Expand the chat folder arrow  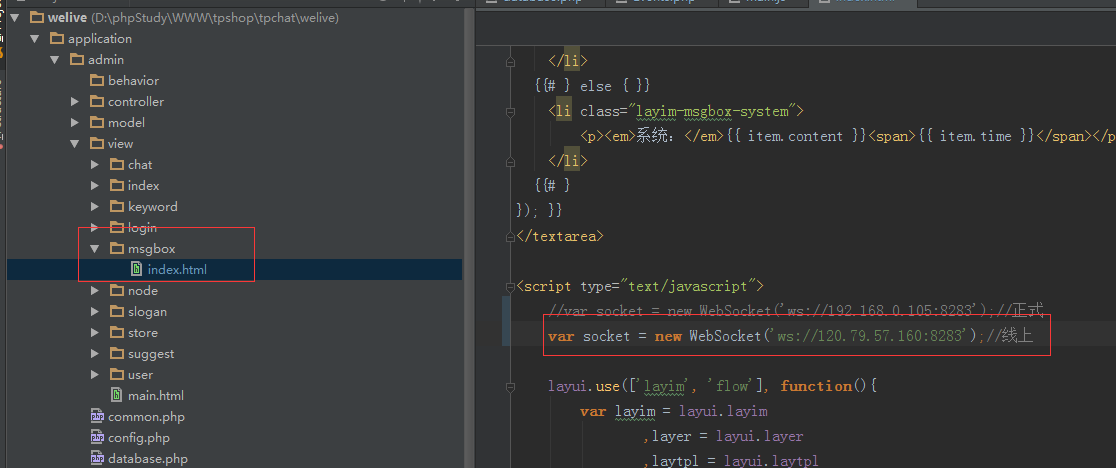pyautogui.click(x=94, y=165)
